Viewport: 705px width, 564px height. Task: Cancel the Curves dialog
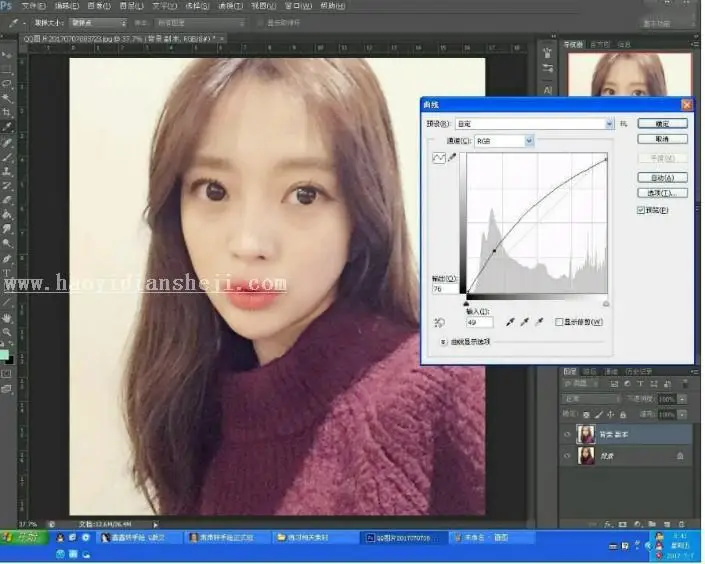click(662, 139)
